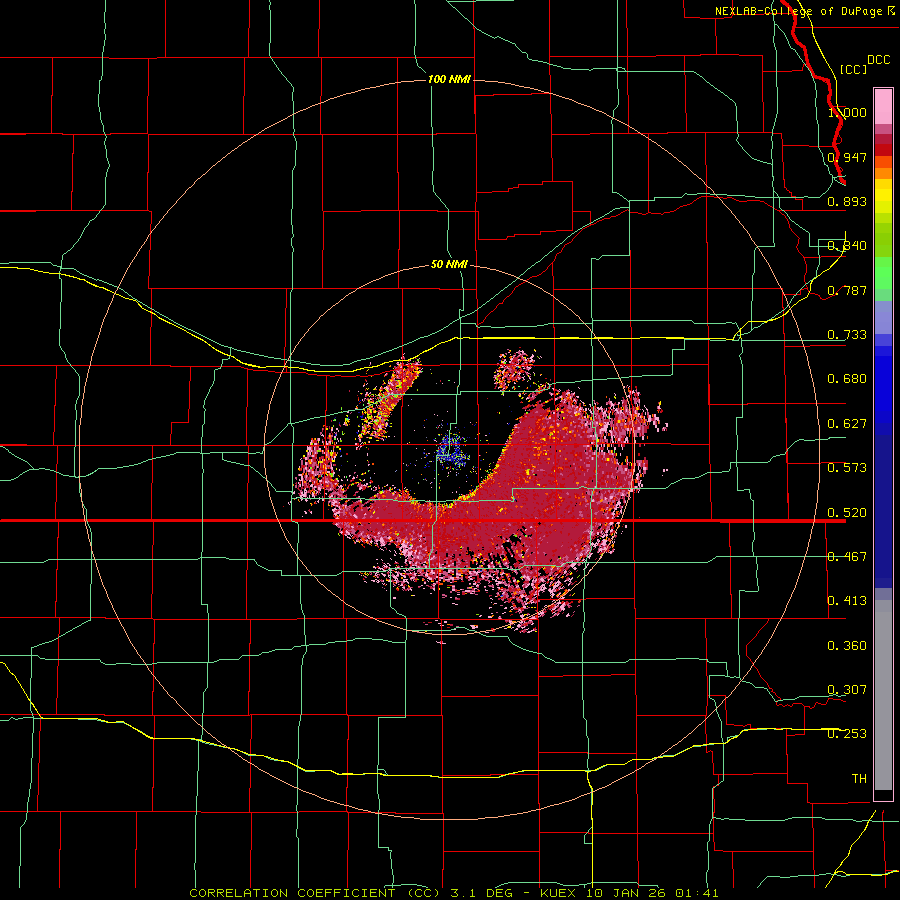Click the DCC label above the color scale
The width and height of the screenshot is (900, 900).
click(x=878, y=59)
